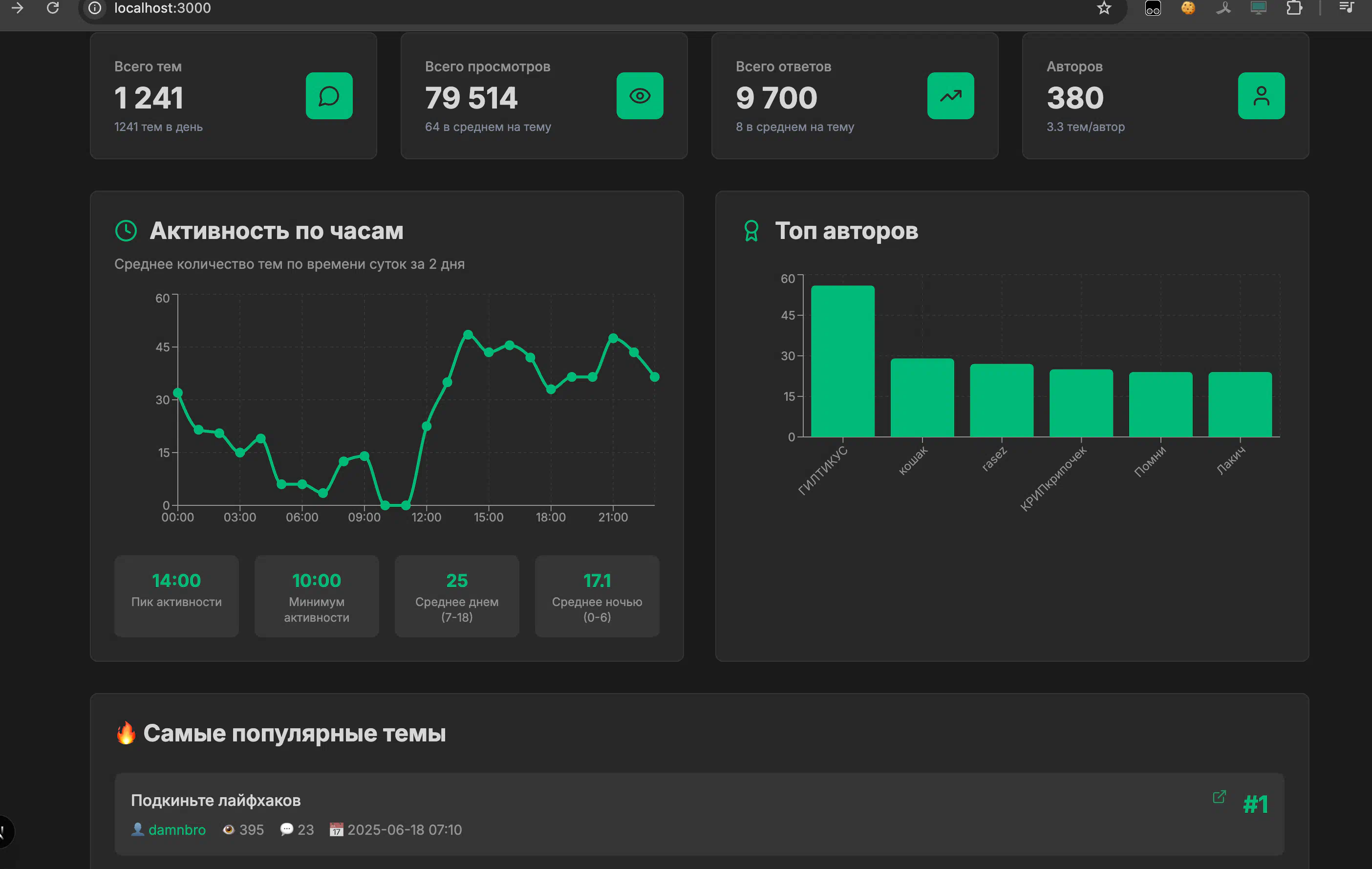Click the 12:00 label on the time axis
The image size is (1372, 869).
click(x=426, y=517)
